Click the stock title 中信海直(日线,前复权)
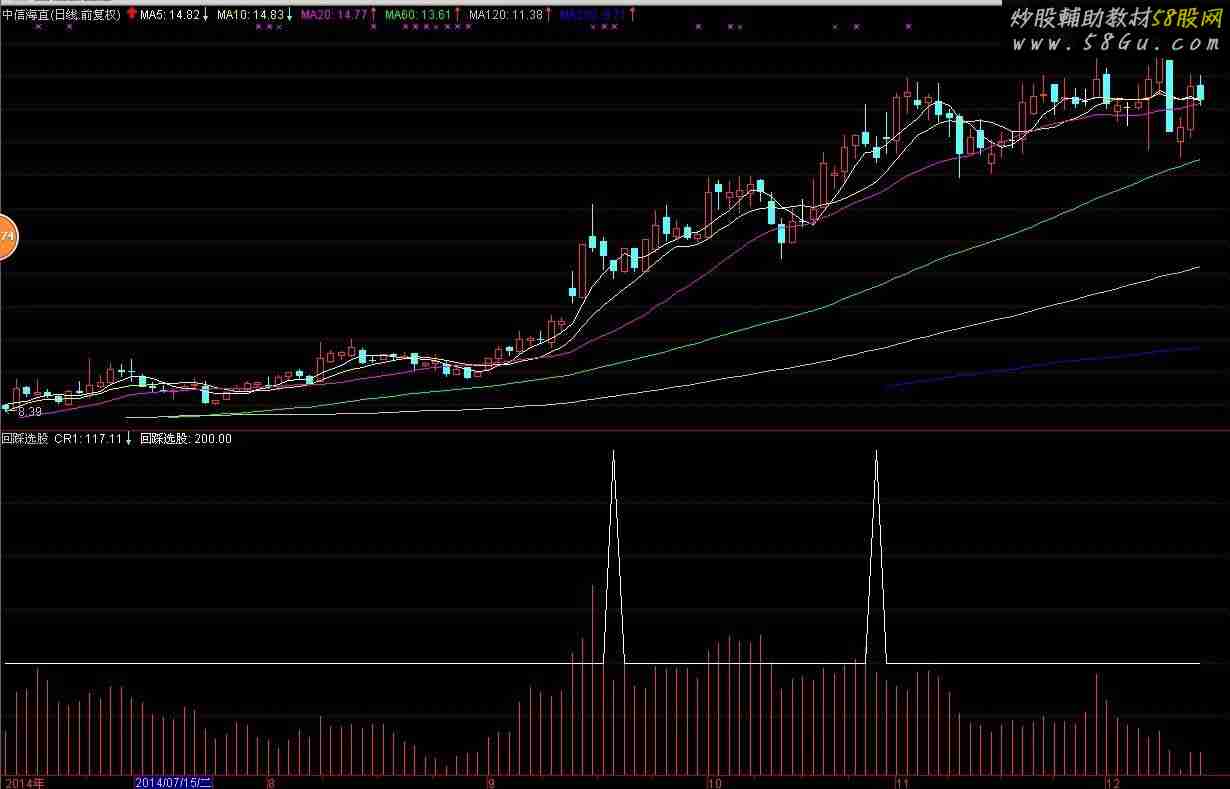This screenshot has width=1230, height=789. point(62,15)
